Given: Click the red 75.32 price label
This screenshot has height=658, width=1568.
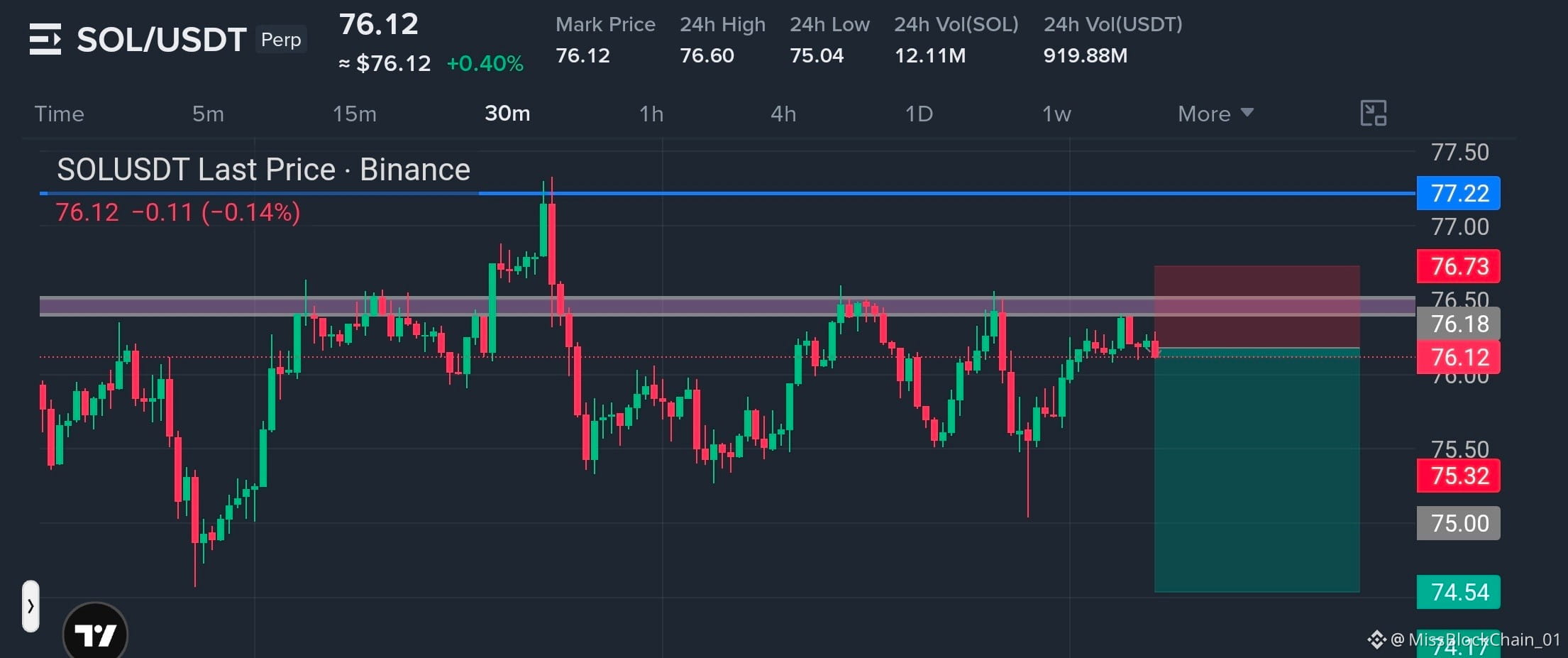Looking at the screenshot, I should coord(1459,476).
